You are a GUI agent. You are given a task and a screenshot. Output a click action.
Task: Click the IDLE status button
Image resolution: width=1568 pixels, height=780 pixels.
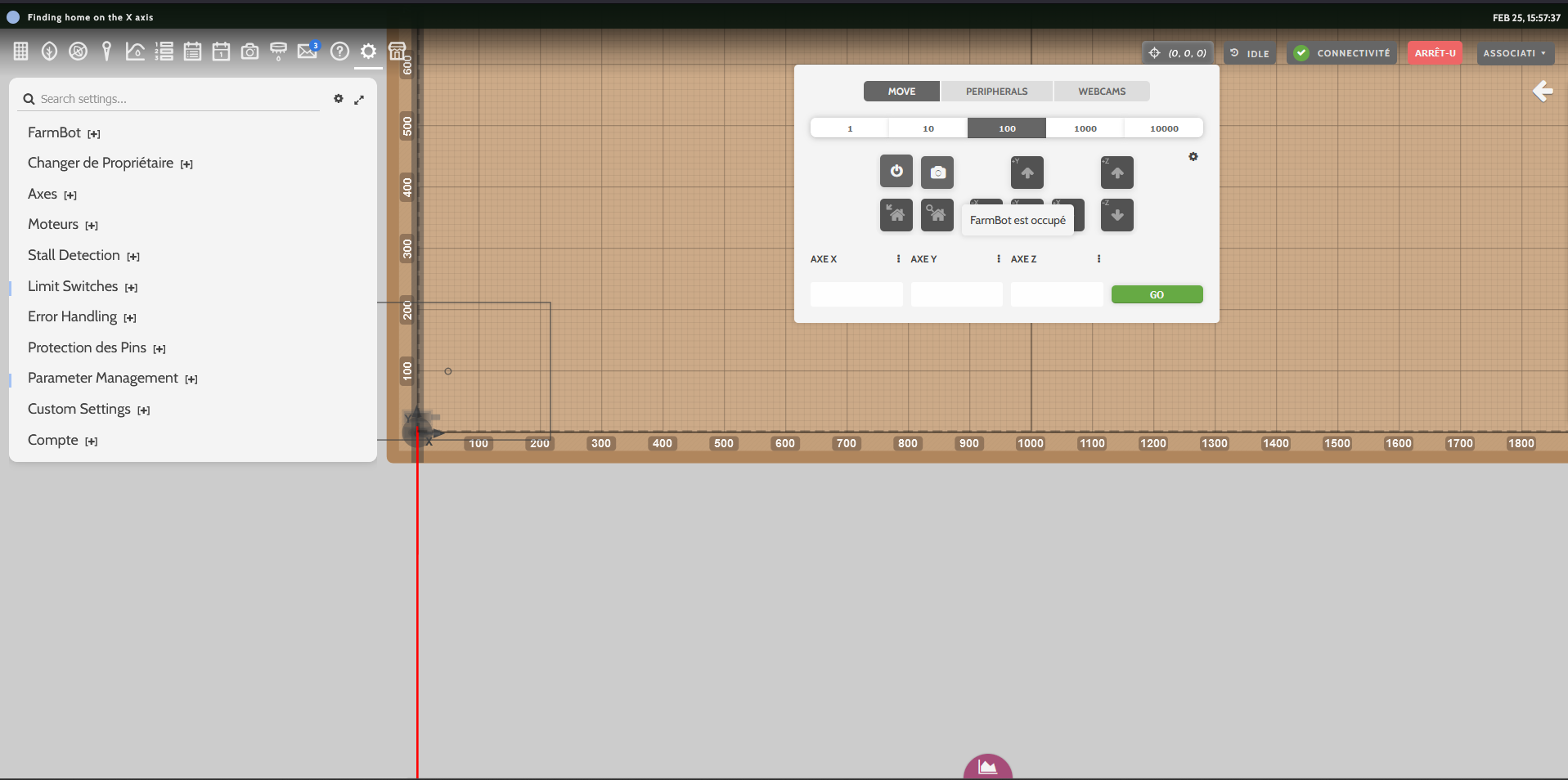[x=1250, y=53]
